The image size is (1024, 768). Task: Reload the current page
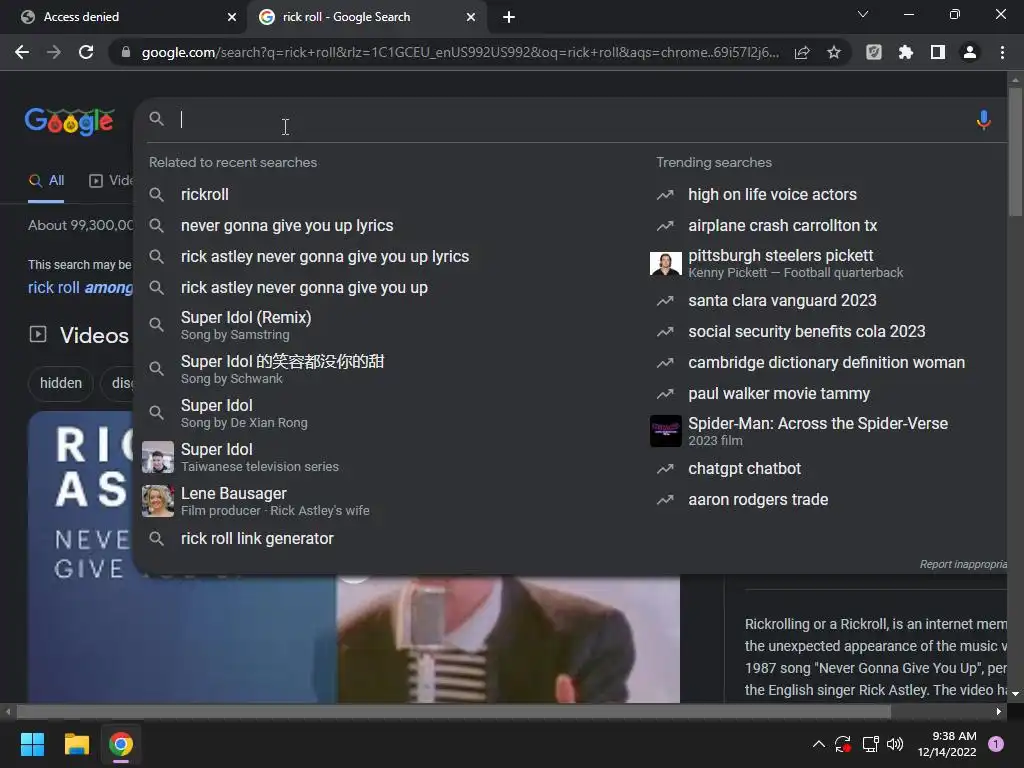pyautogui.click(x=86, y=52)
